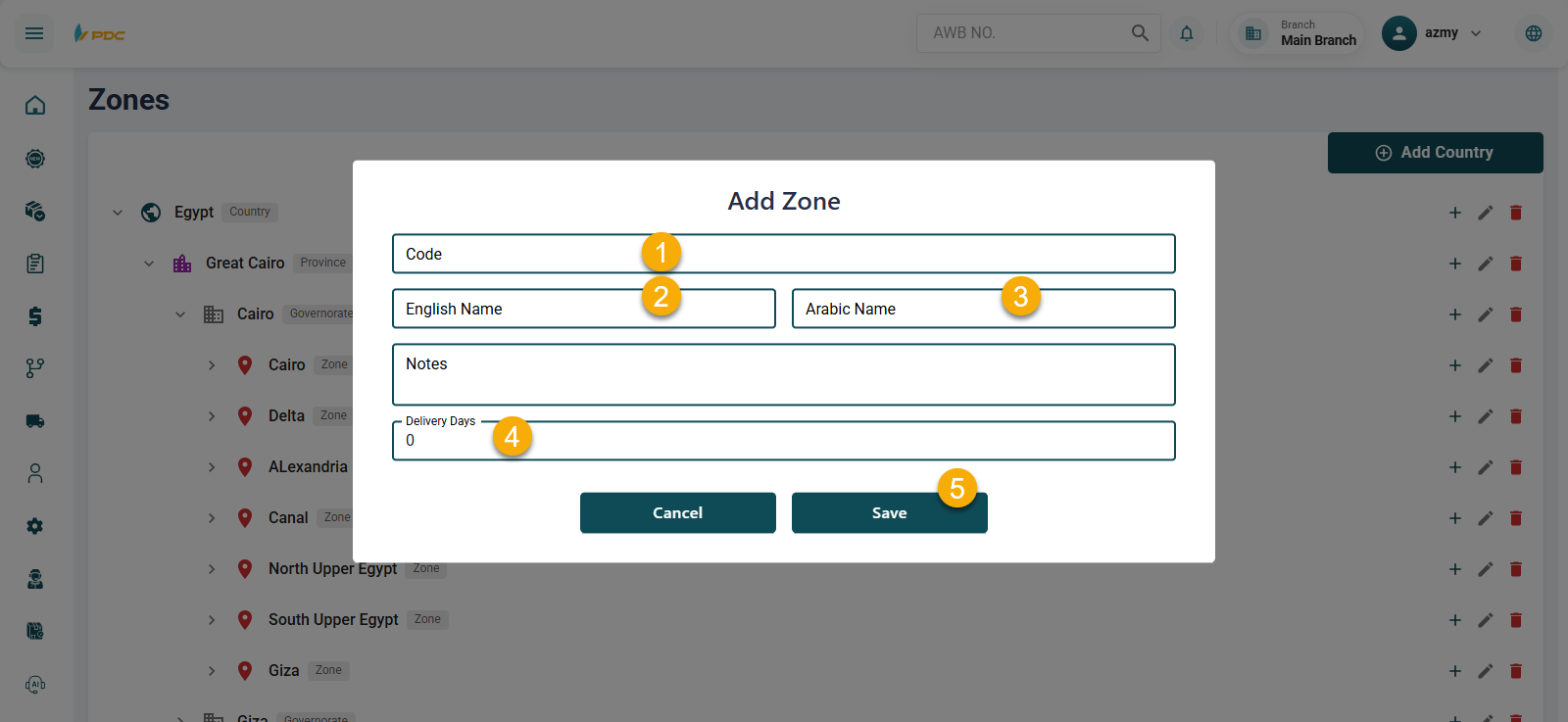Collapse the Cairo governorate node
The image size is (1568, 722).
pyautogui.click(x=180, y=314)
